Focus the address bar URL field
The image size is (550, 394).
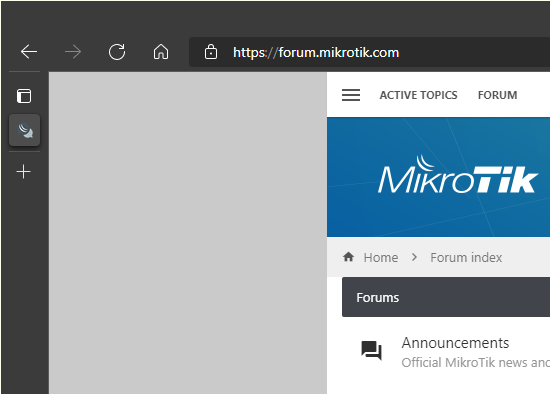pyautogui.click(x=369, y=52)
